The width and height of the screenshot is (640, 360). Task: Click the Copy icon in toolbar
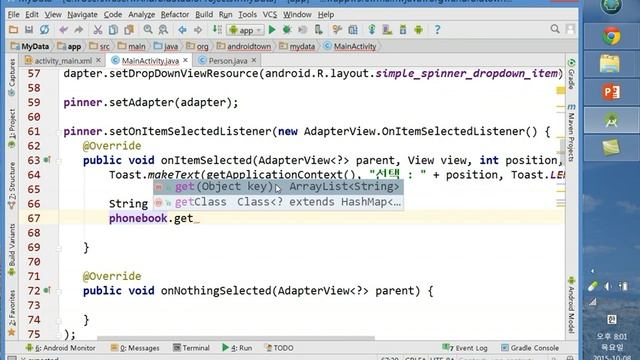(113, 30)
